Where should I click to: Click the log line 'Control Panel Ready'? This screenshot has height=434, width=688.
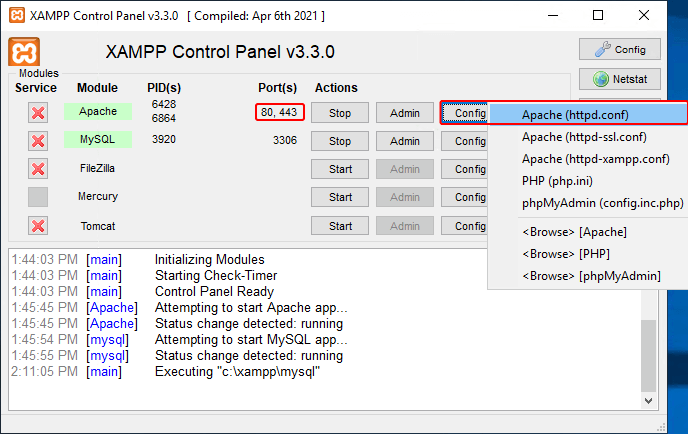(214, 291)
